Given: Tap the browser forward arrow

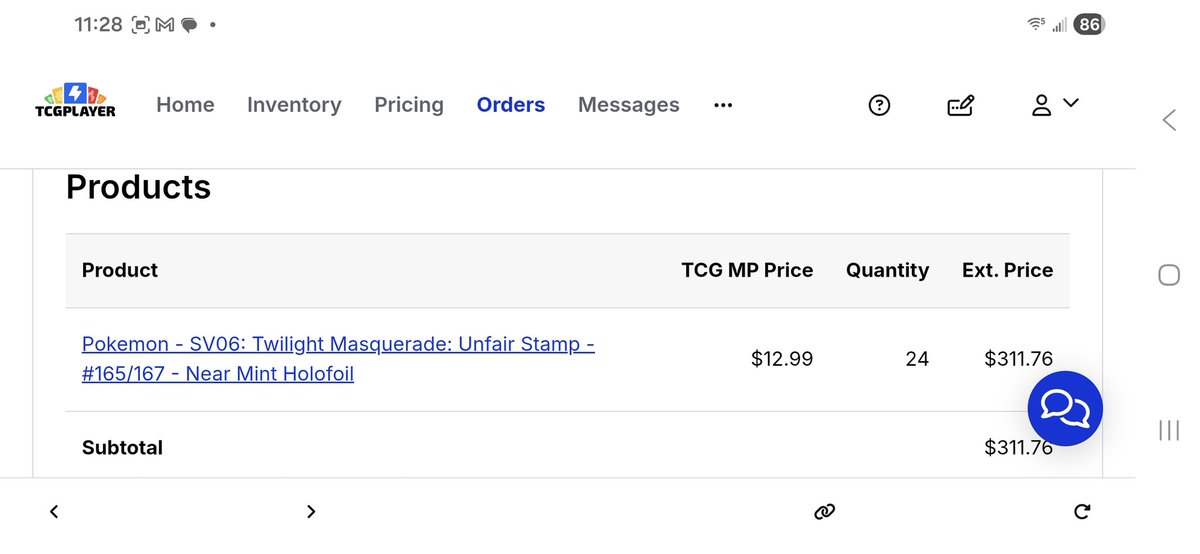Looking at the screenshot, I should [x=311, y=512].
